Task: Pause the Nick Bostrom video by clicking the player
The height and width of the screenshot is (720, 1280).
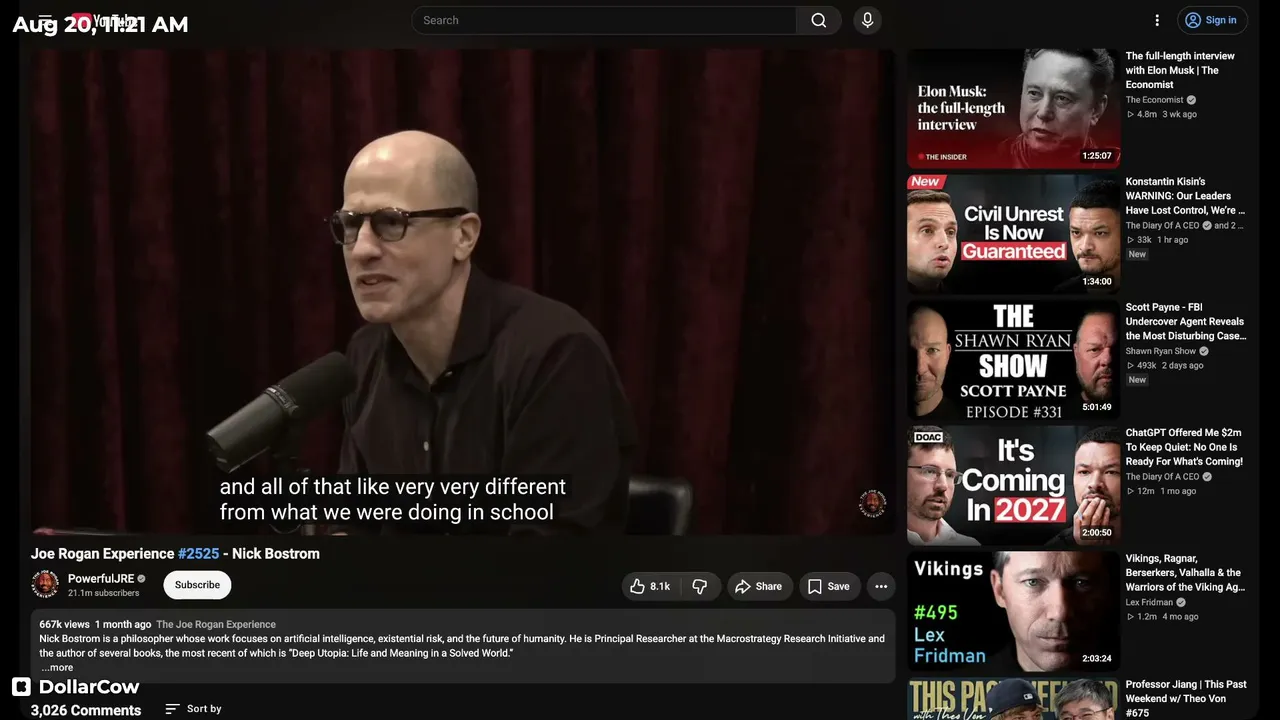Action: 463,292
